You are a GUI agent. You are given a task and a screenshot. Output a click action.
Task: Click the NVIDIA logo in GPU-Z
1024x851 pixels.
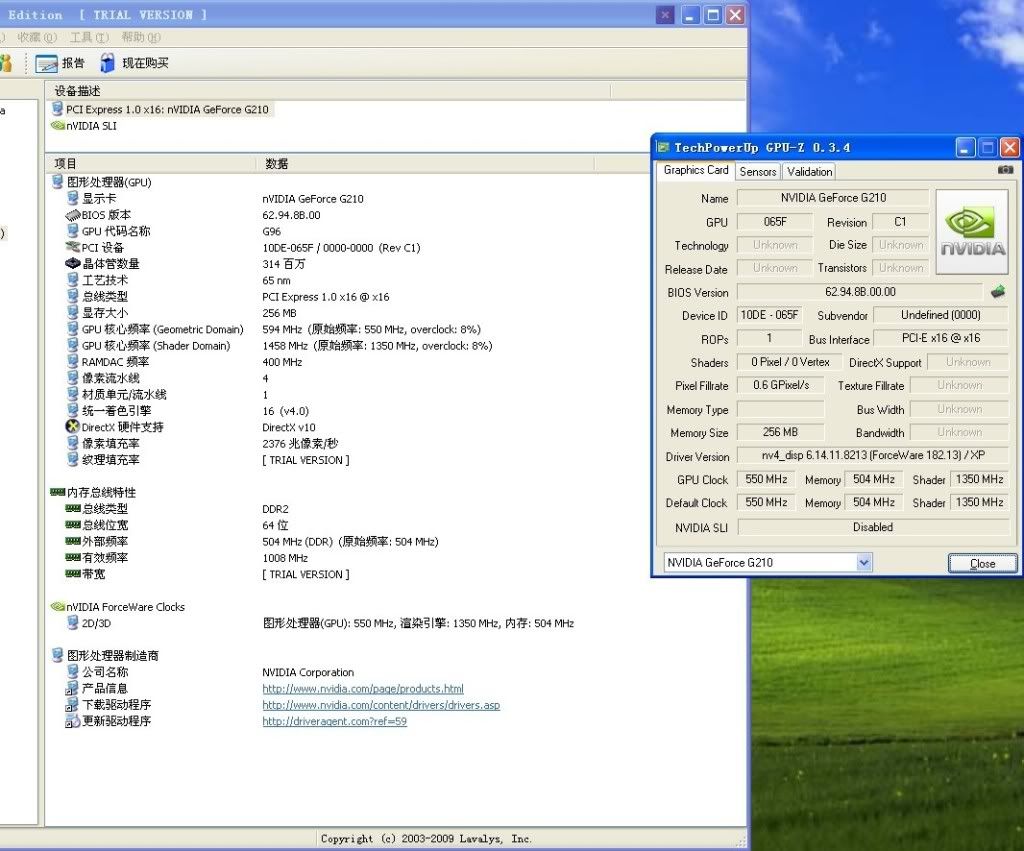pyautogui.click(x=972, y=233)
